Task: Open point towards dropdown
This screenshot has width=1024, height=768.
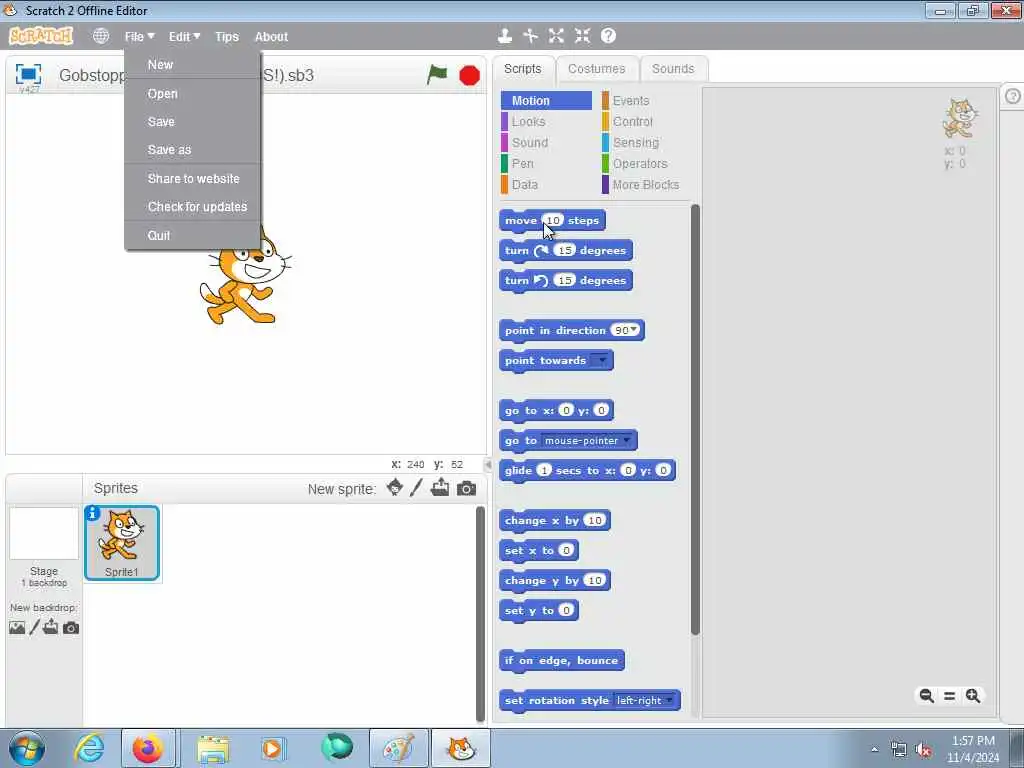Action: point(601,360)
